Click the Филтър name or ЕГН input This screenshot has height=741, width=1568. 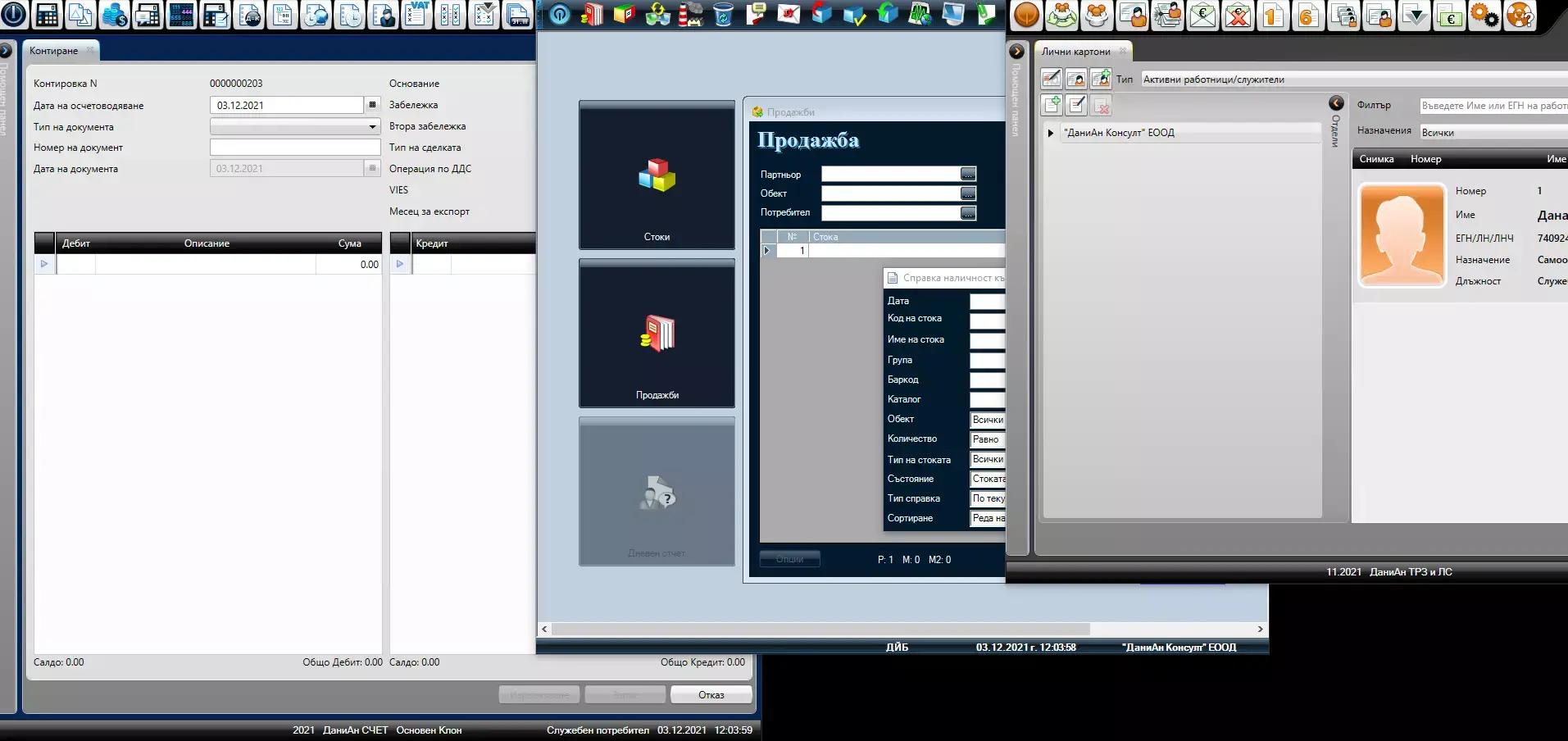(x=1493, y=106)
